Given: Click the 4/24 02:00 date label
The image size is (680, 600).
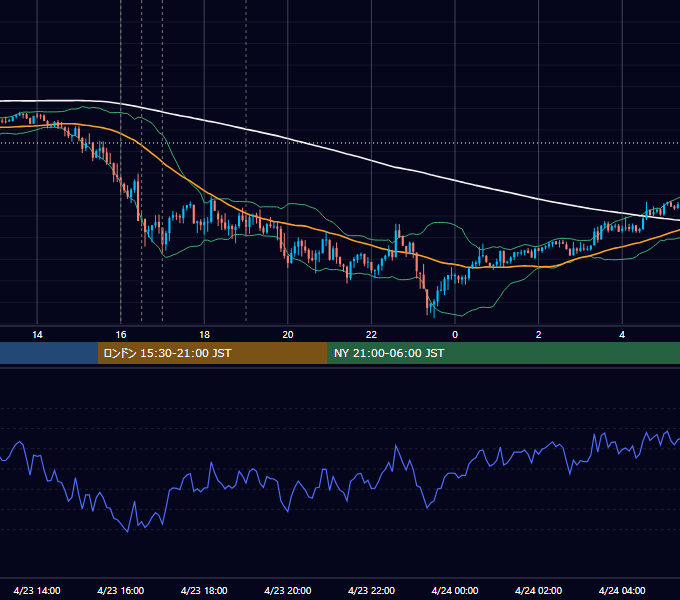Looking at the screenshot, I should tap(539, 590).
